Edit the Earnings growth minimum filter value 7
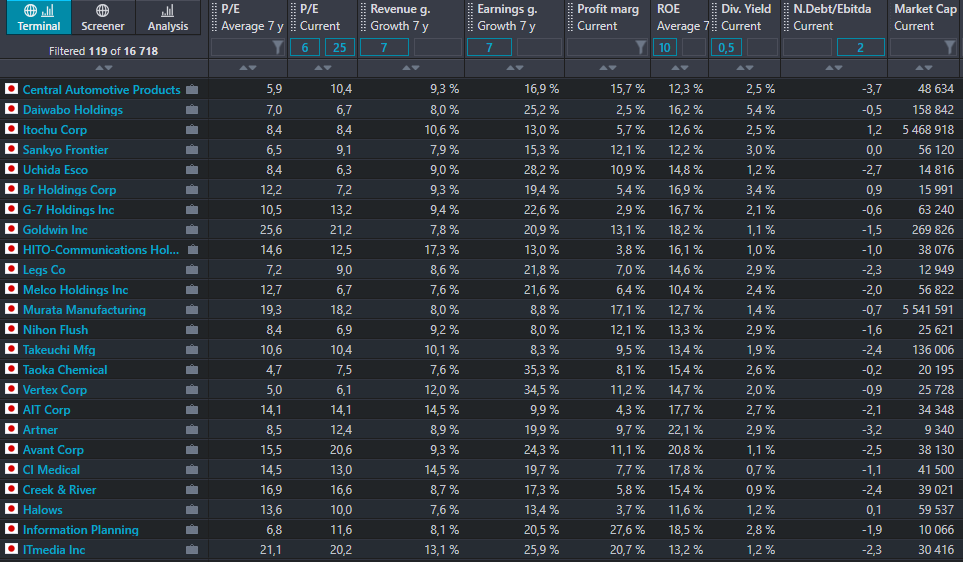Viewport: 963px width, 562px height. (489, 47)
